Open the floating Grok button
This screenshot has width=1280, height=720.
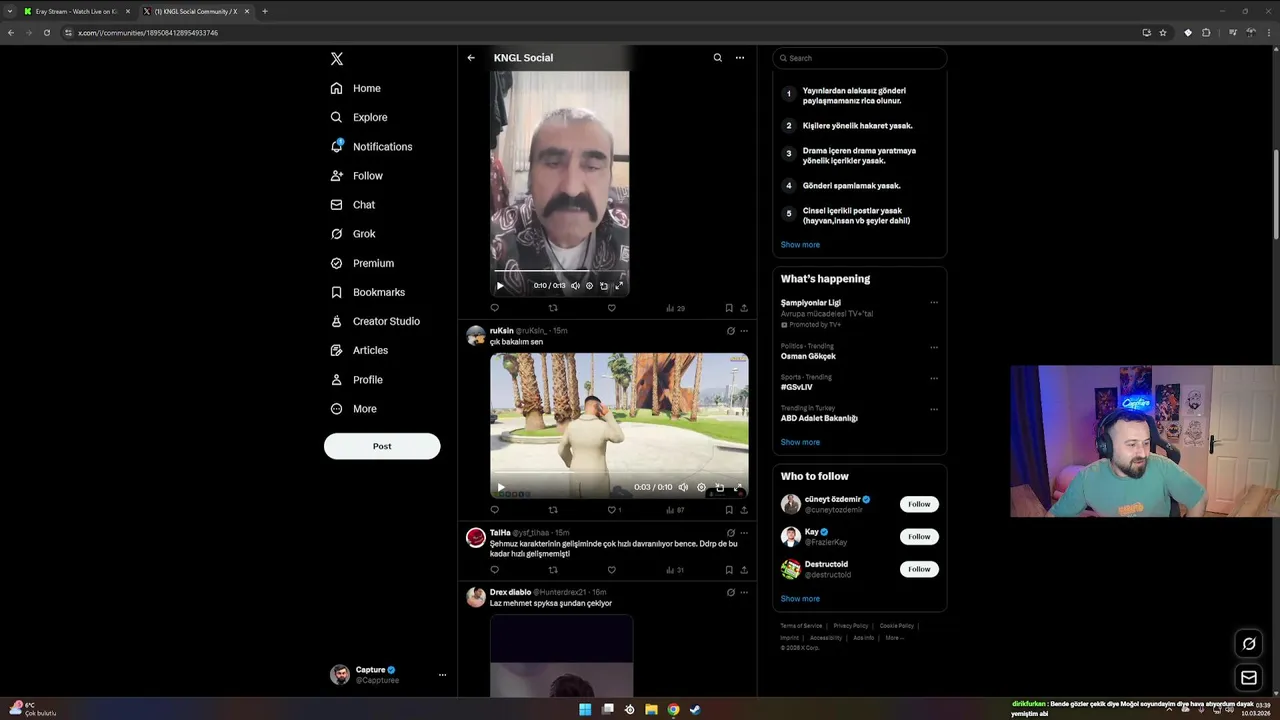click(1249, 643)
